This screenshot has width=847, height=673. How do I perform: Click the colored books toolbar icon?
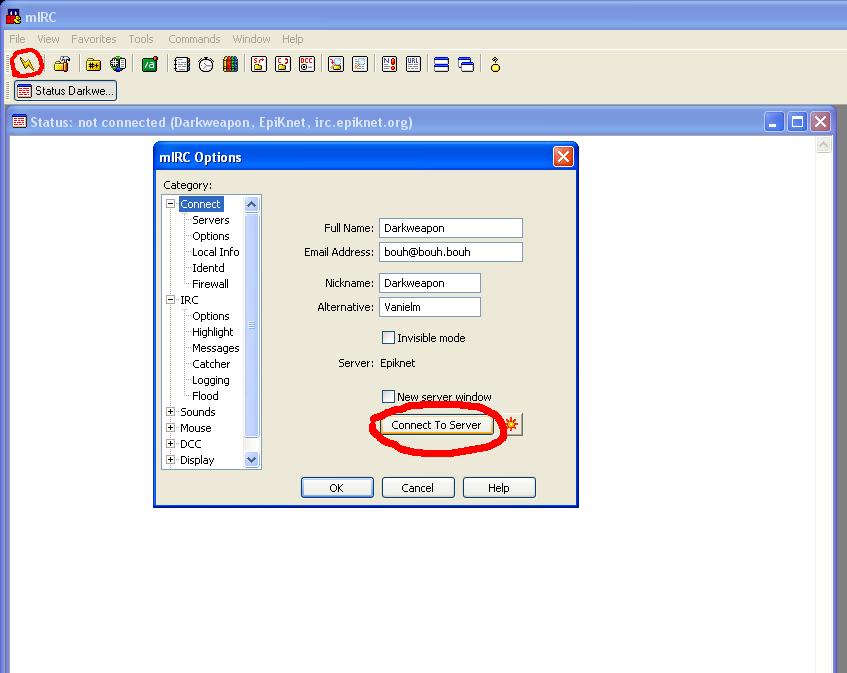(x=230, y=64)
